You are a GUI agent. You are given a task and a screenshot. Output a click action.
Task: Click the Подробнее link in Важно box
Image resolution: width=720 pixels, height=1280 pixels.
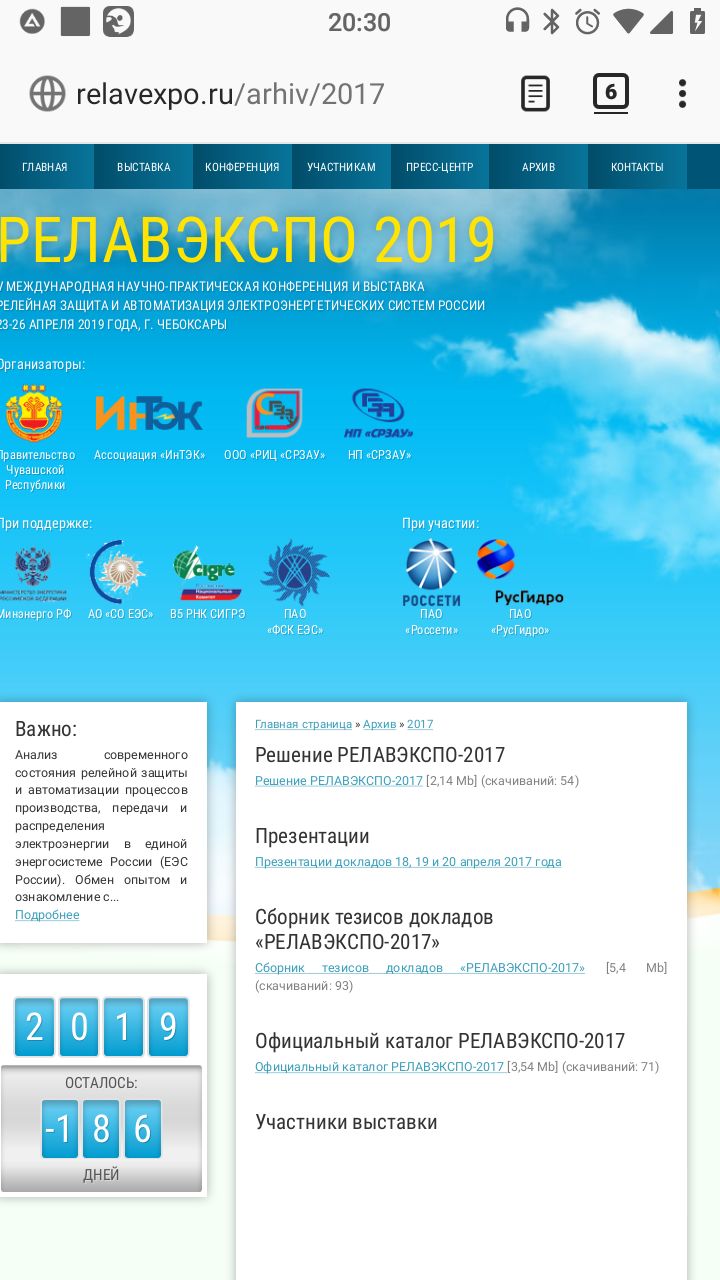pos(47,915)
